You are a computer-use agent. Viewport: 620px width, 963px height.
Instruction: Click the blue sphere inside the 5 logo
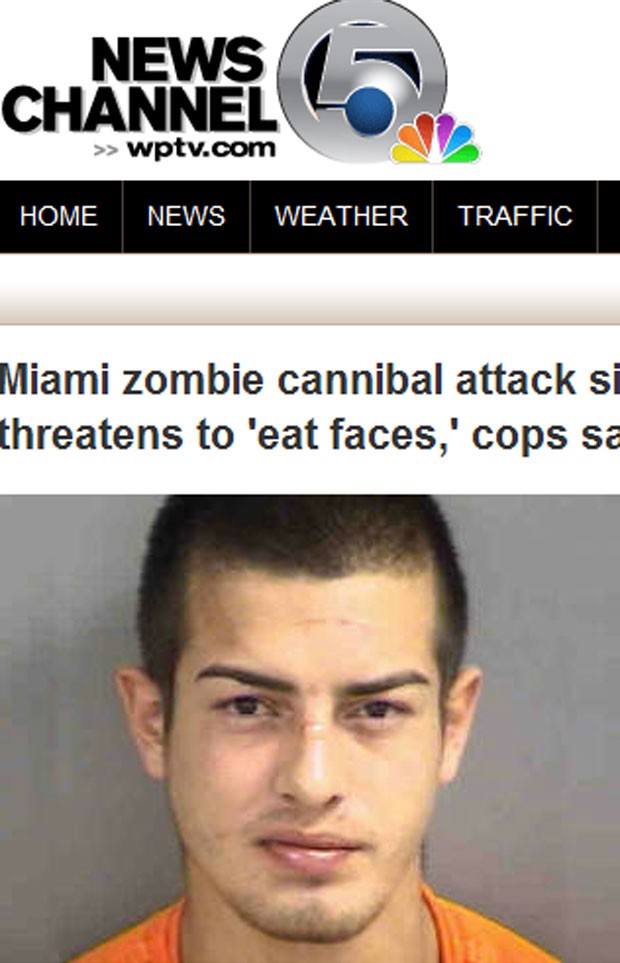coord(370,111)
